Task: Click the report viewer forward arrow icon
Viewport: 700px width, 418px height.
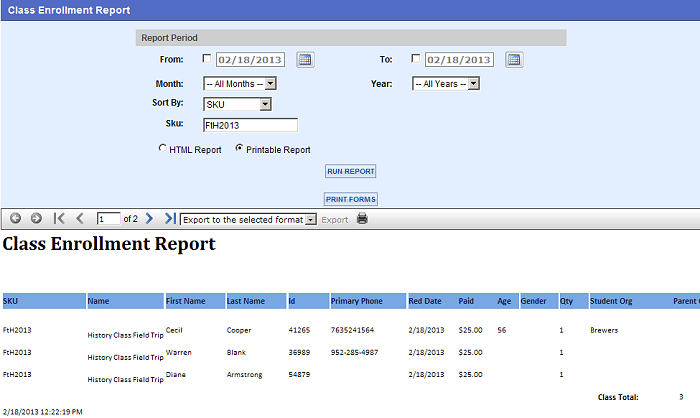Action: pos(36,218)
